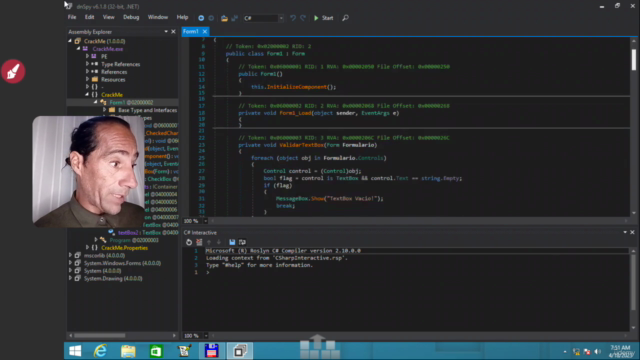Select the CrackMe namespace tree item
The width and height of the screenshot is (640, 360).
[112, 95]
